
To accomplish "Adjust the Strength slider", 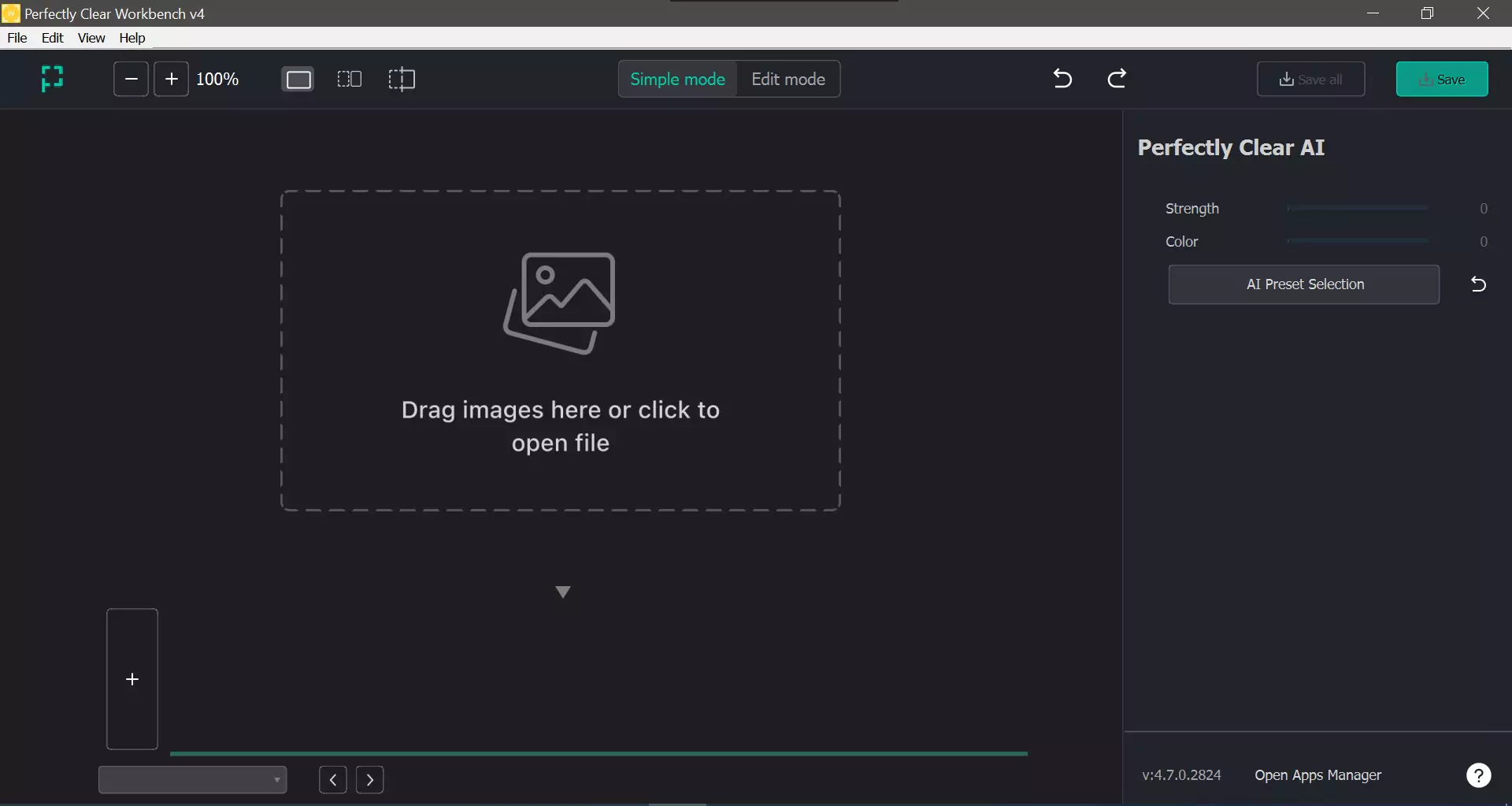I will (1358, 208).
